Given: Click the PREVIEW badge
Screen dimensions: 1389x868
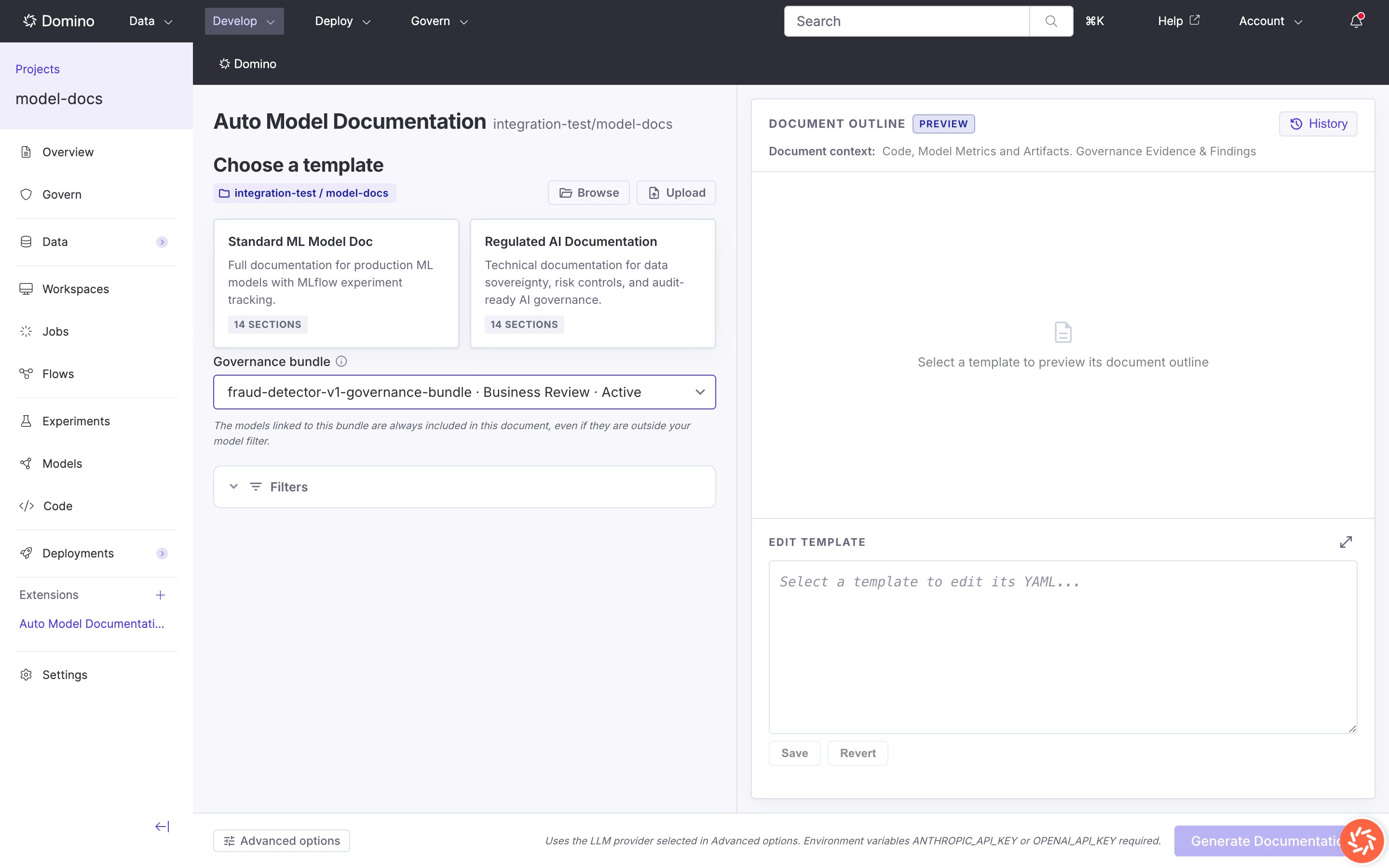Looking at the screenshot, I should (x=943, y=124).
